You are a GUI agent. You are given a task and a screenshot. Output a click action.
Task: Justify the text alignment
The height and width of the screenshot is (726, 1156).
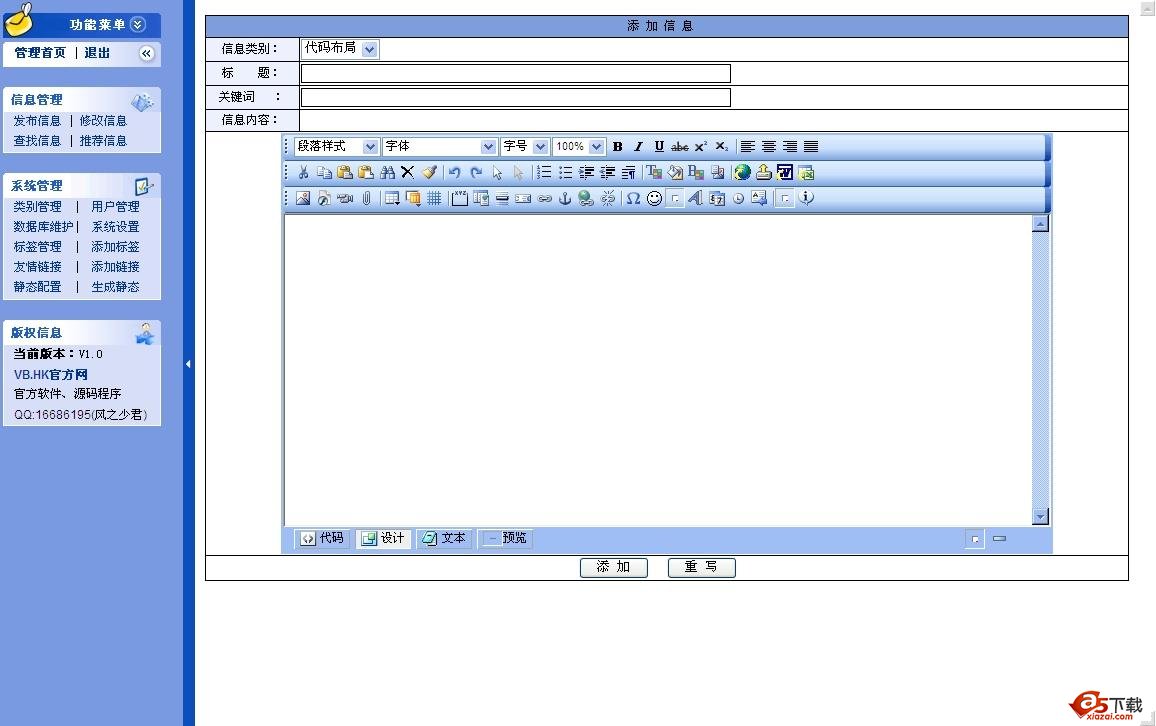[811, 147]
